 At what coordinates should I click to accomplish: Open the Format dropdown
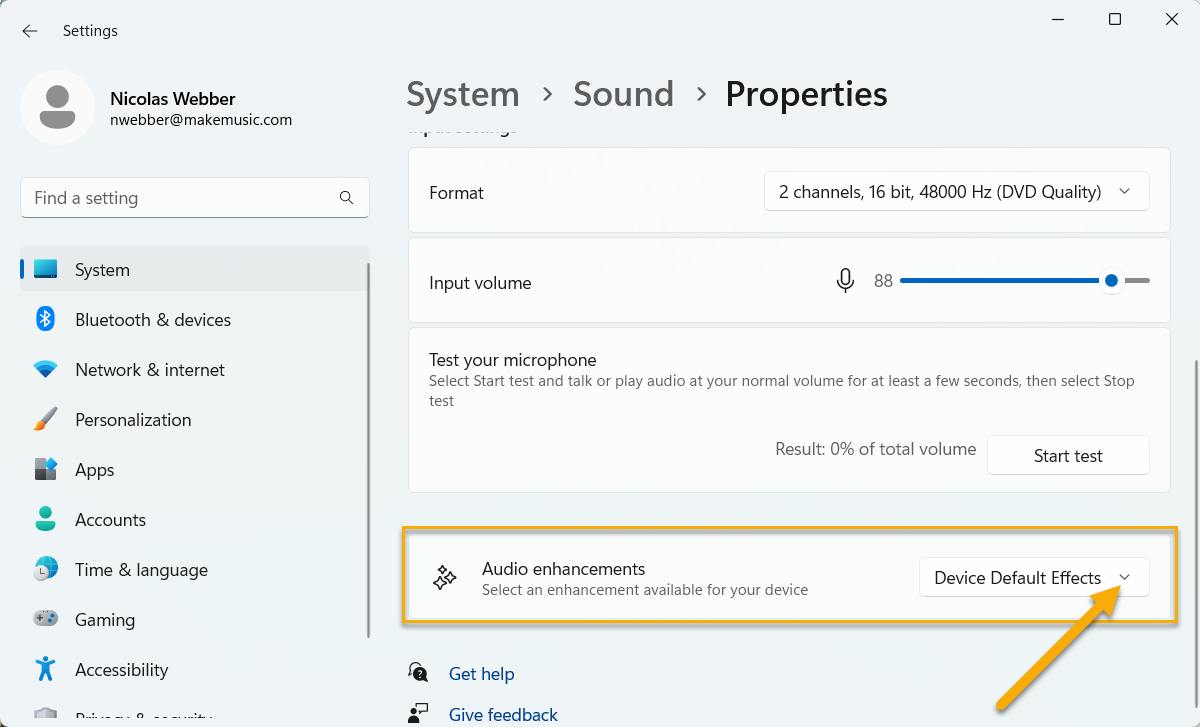pos(956,192)
